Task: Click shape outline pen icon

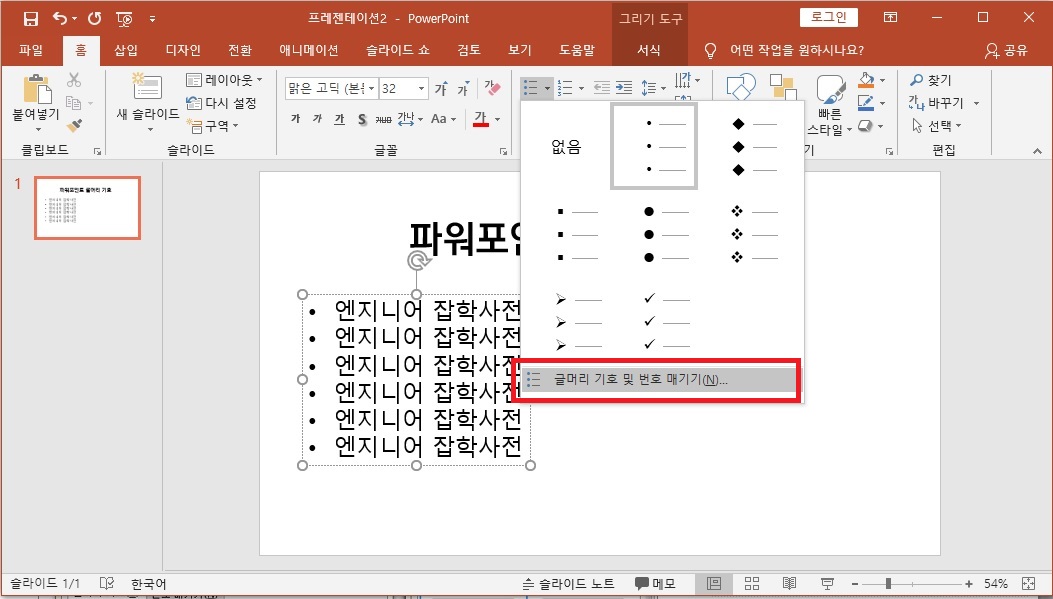Action: (867, 103)
